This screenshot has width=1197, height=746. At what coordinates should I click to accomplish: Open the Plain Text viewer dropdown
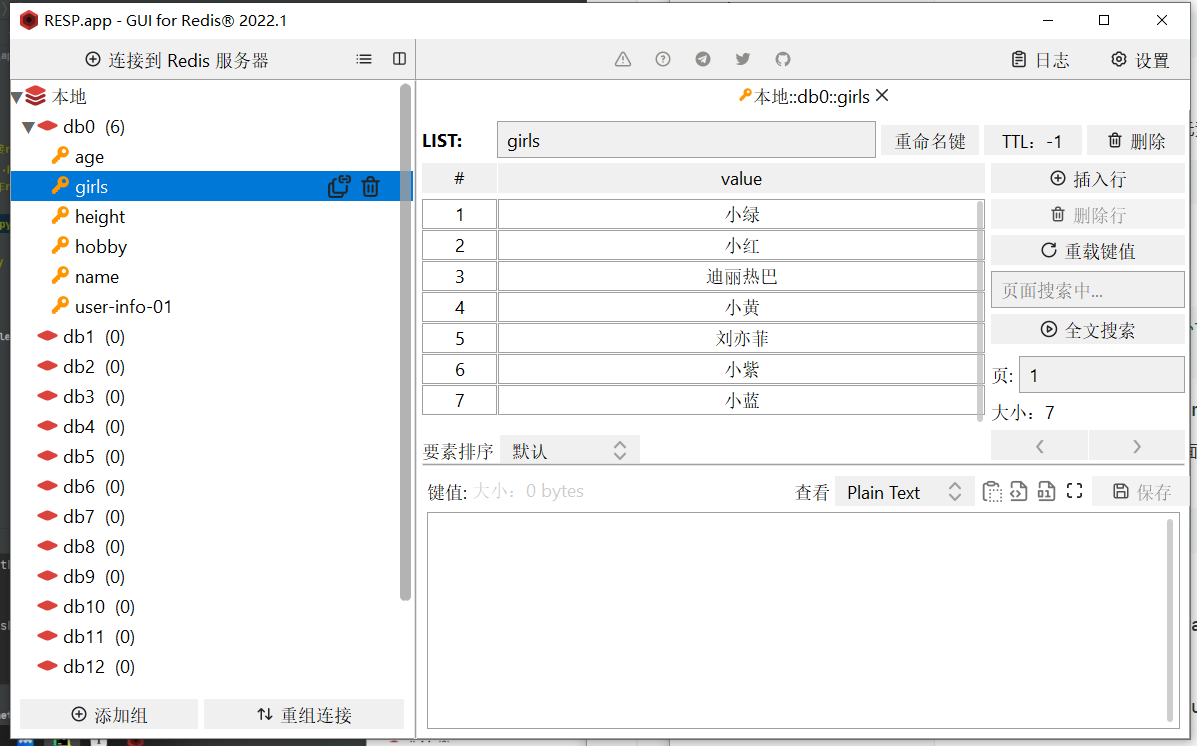point(905,492)
